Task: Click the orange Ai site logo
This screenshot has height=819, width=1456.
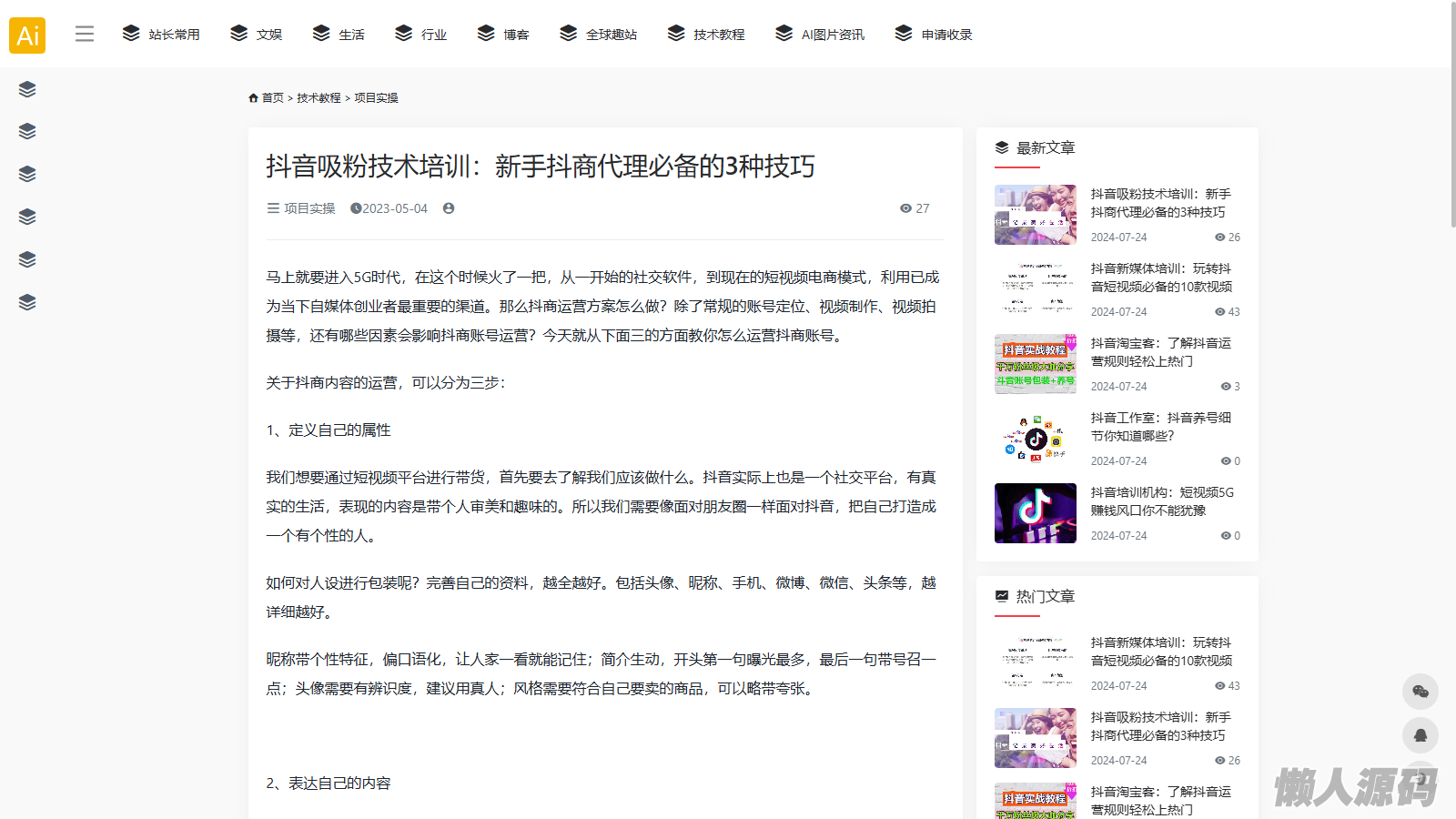Action: click(27, 35)
